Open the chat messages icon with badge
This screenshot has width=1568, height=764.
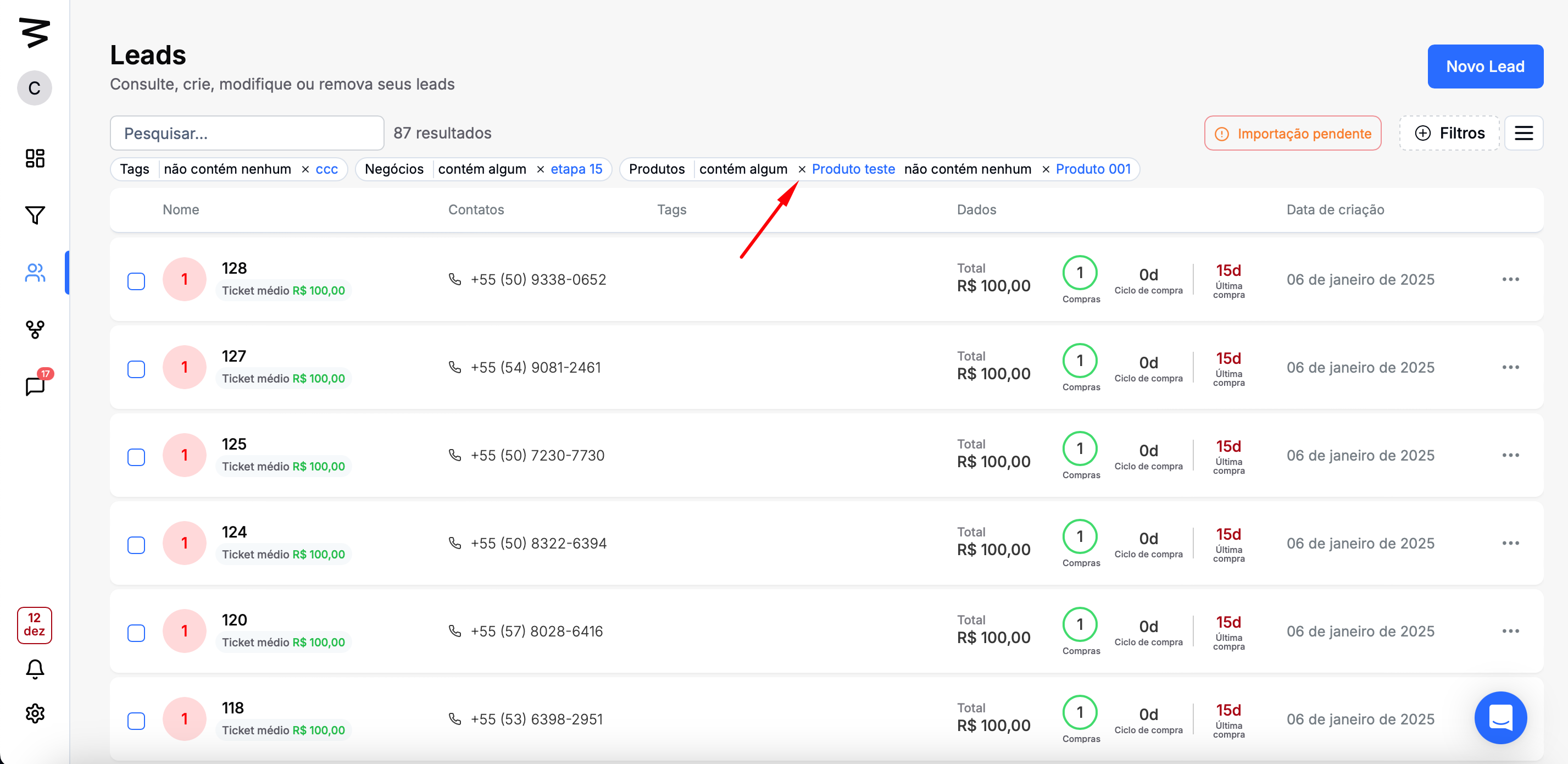(x=35, y=386)
